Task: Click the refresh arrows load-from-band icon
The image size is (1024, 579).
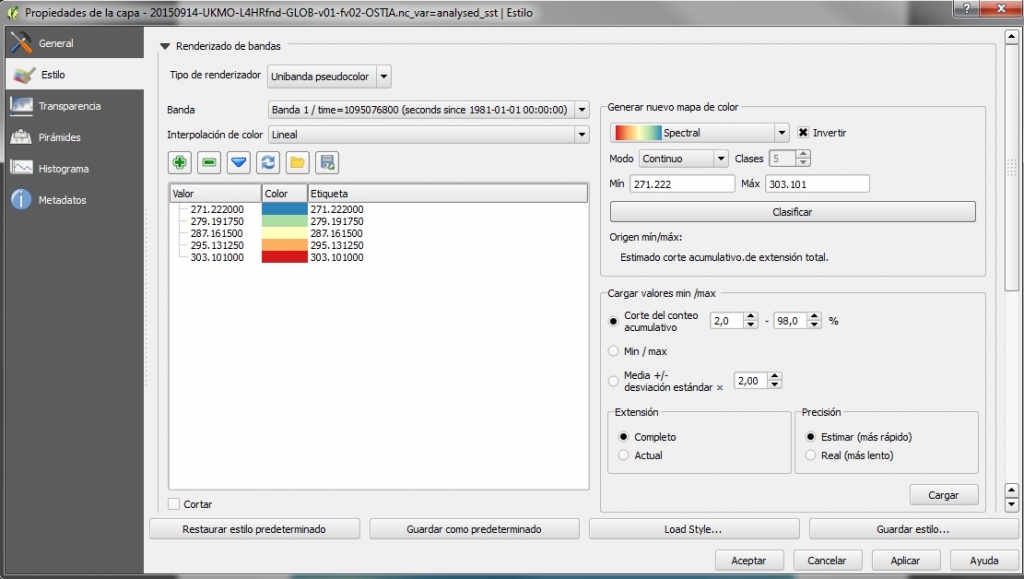Action: [x=268, y=162]
